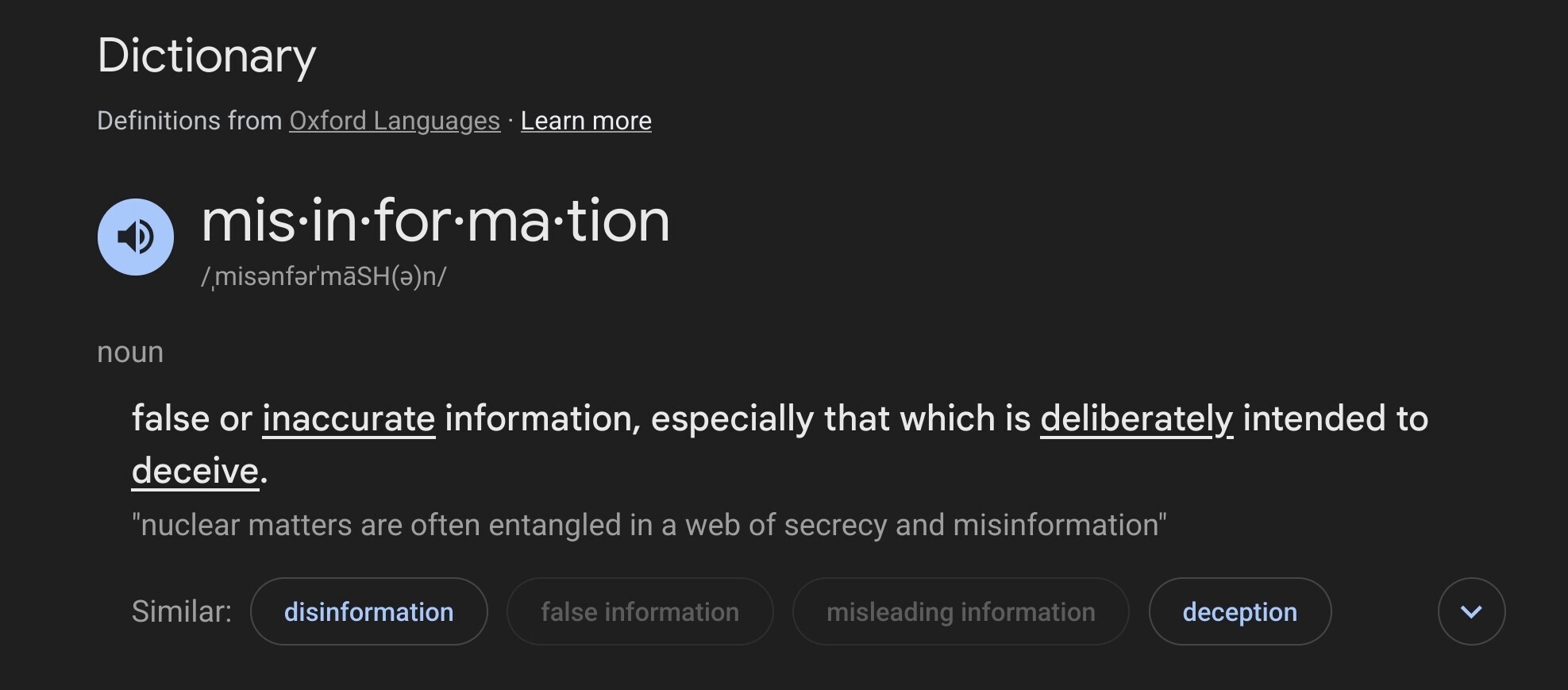1568x690 pixels.
Task: Open the Oxford Languages link
Action: point(395,121)
